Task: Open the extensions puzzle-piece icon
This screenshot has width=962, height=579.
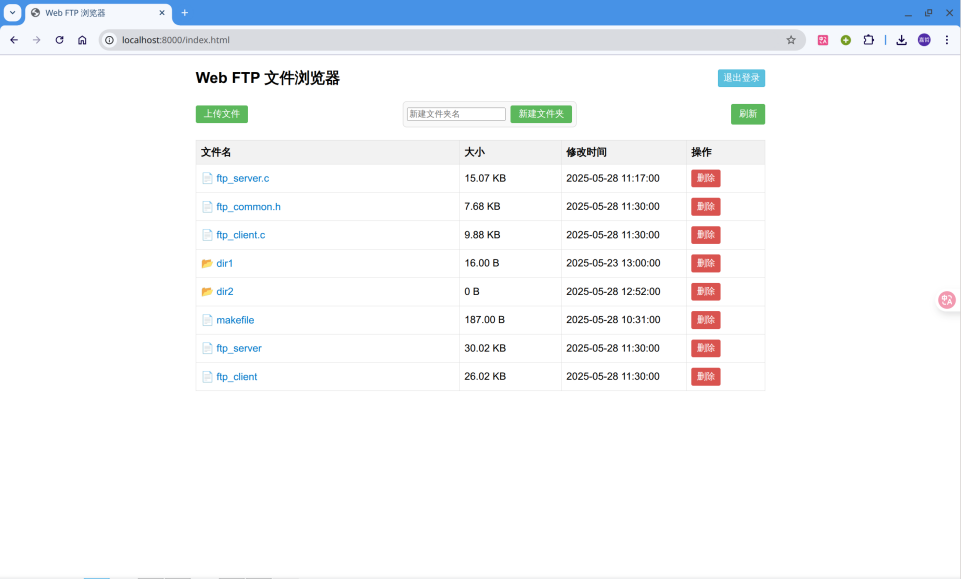Action: [x=869, y=40]
